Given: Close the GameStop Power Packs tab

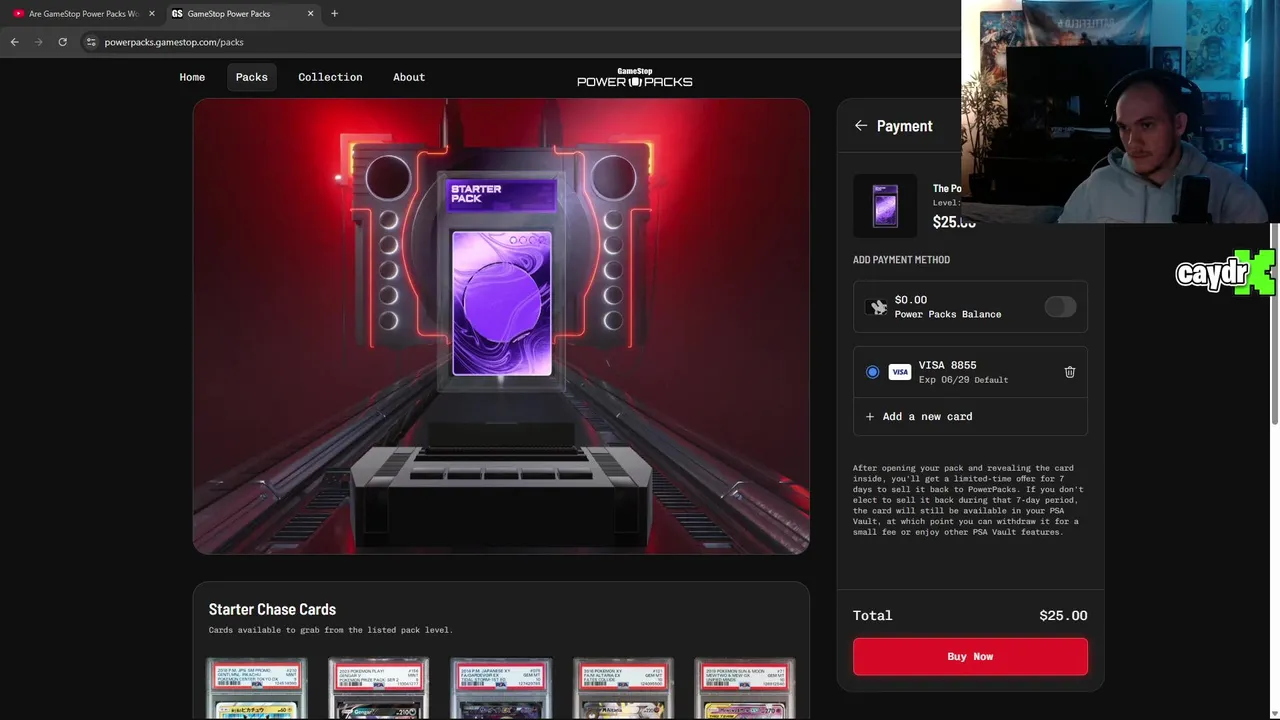Looking at the screenshot, I should pos(310,14).
